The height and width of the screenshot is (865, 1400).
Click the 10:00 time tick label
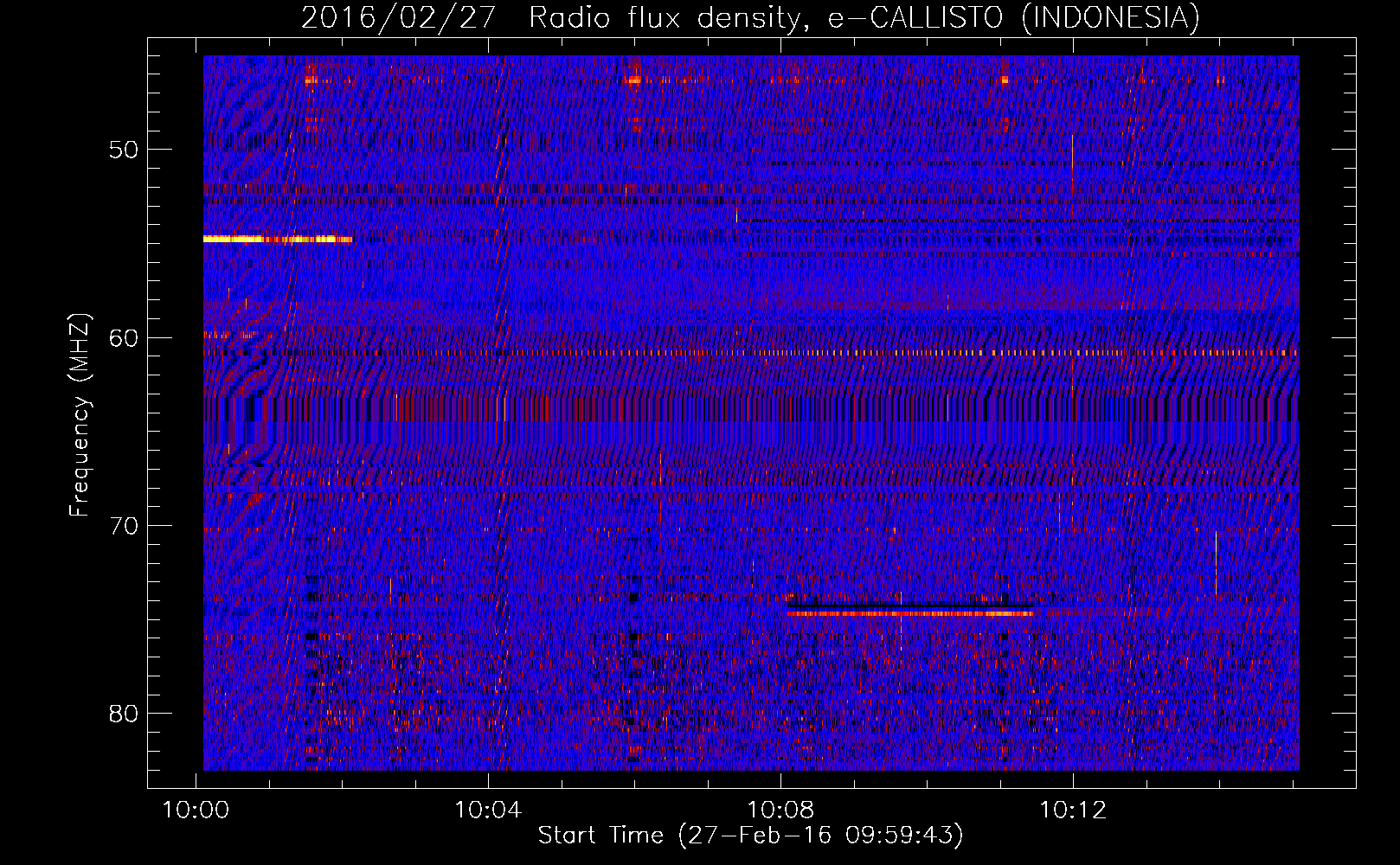[x=196, y=811]
